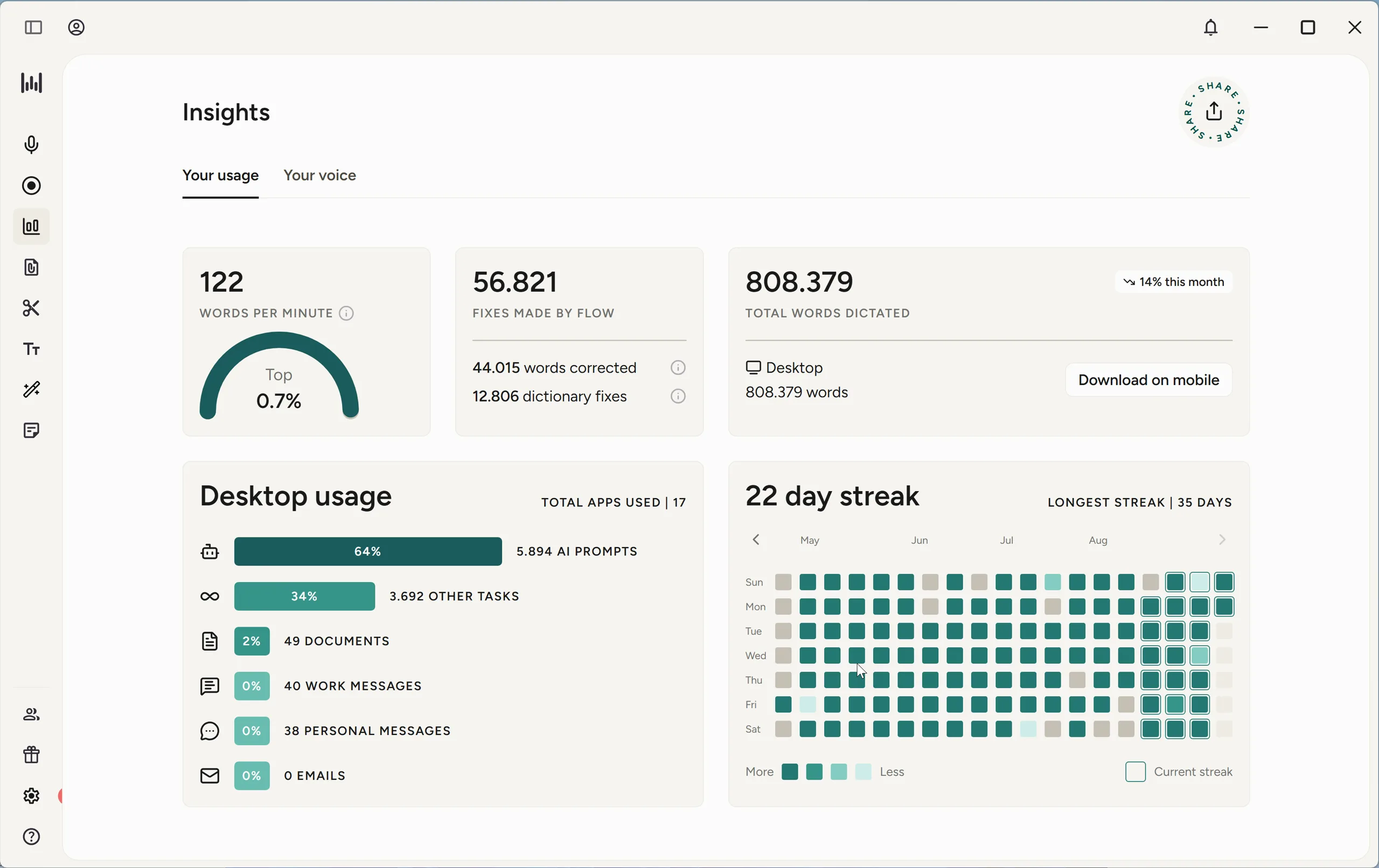Click the infinity icon for other tasks
The image size is (1379, 868).
click(210, 597)
